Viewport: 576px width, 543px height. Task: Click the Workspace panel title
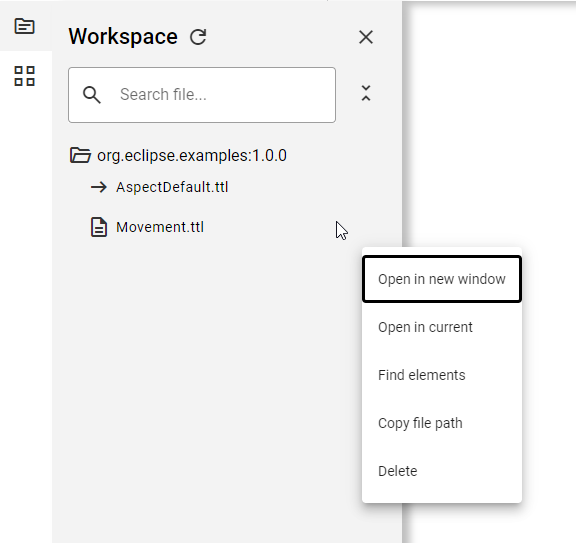(123, 37)
